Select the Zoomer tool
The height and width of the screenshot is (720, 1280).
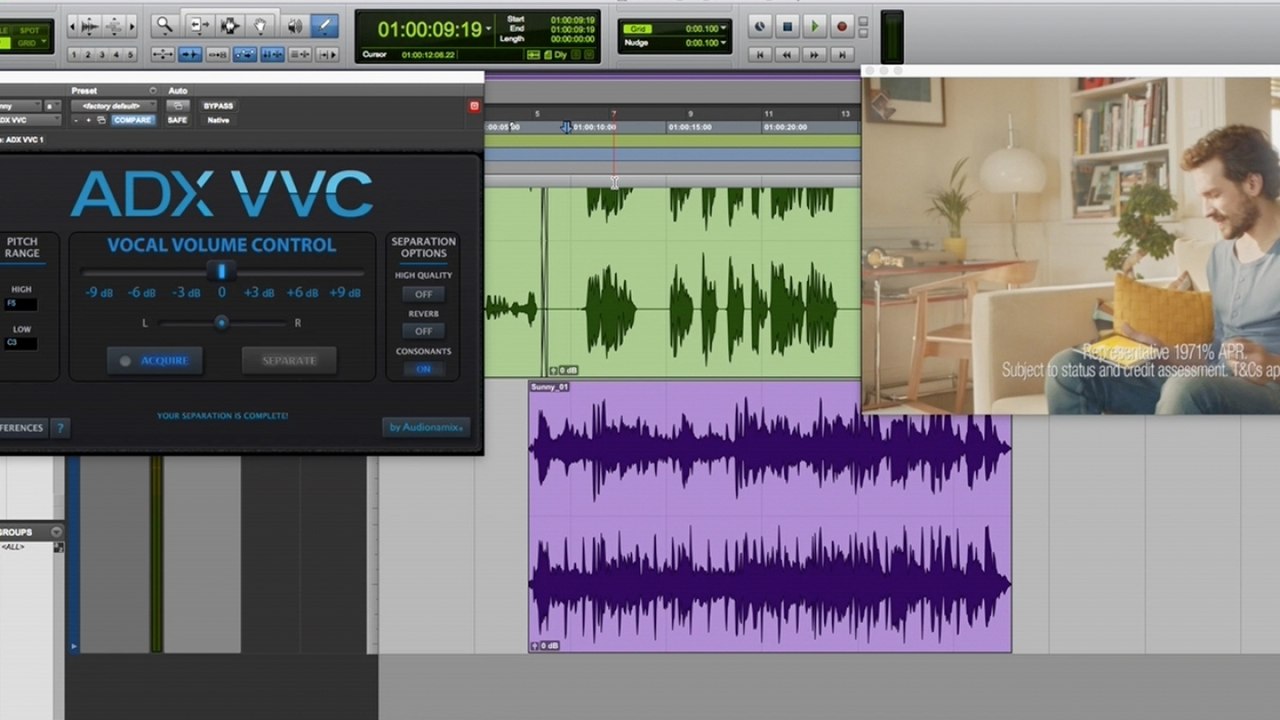(x=163, y=26)
